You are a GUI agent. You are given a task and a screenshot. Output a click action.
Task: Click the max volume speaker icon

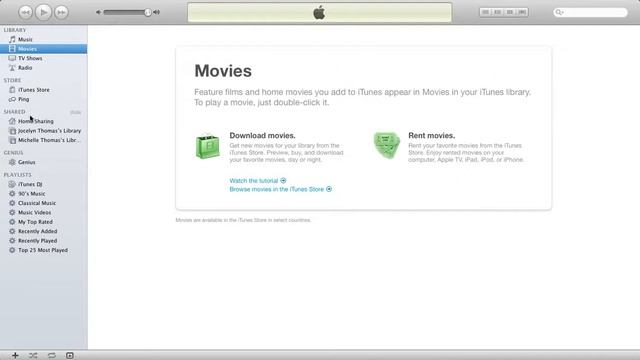pyautogui.click(x=156, y=12)
